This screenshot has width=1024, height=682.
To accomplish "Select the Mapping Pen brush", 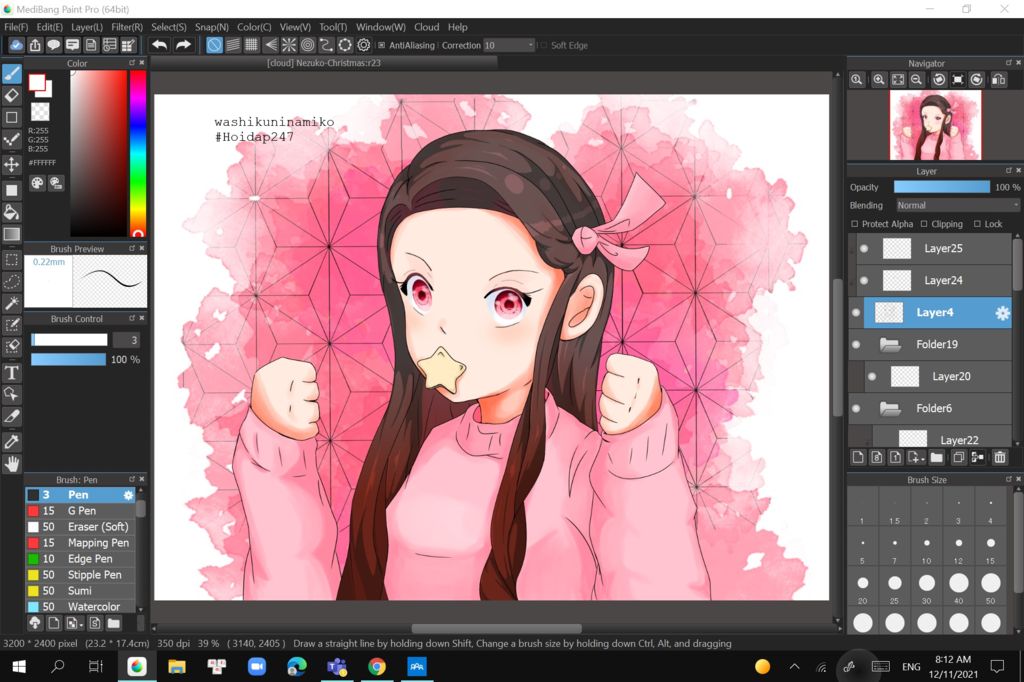I will pyautogui.click(x=80, y=543).
